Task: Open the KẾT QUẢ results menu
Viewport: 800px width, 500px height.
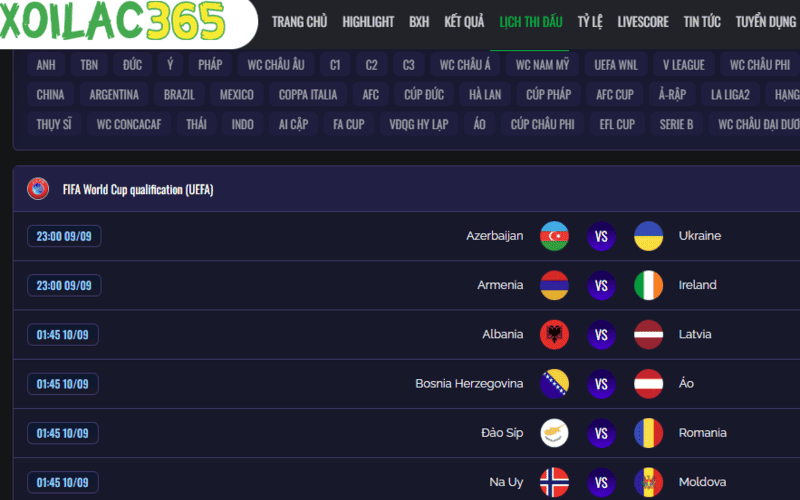Action: coord(464,22)
